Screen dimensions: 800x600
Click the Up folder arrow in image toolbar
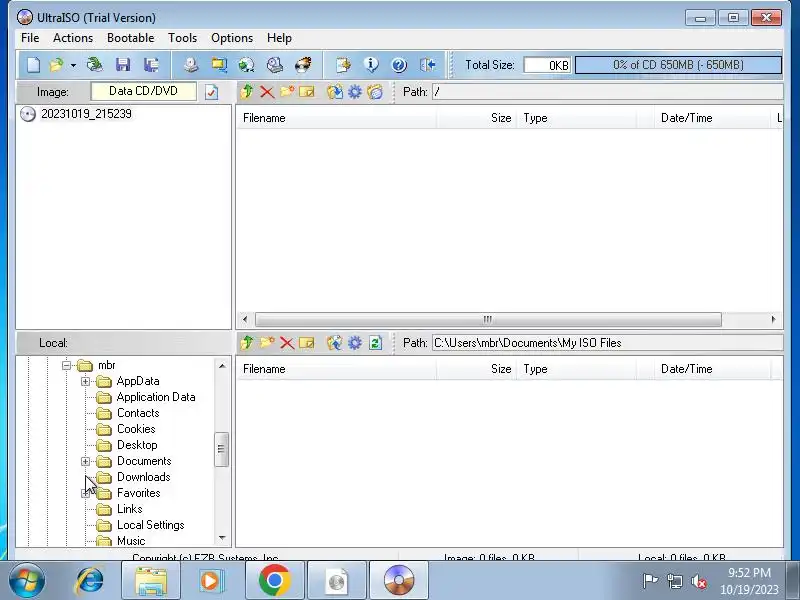coord(247,92)
